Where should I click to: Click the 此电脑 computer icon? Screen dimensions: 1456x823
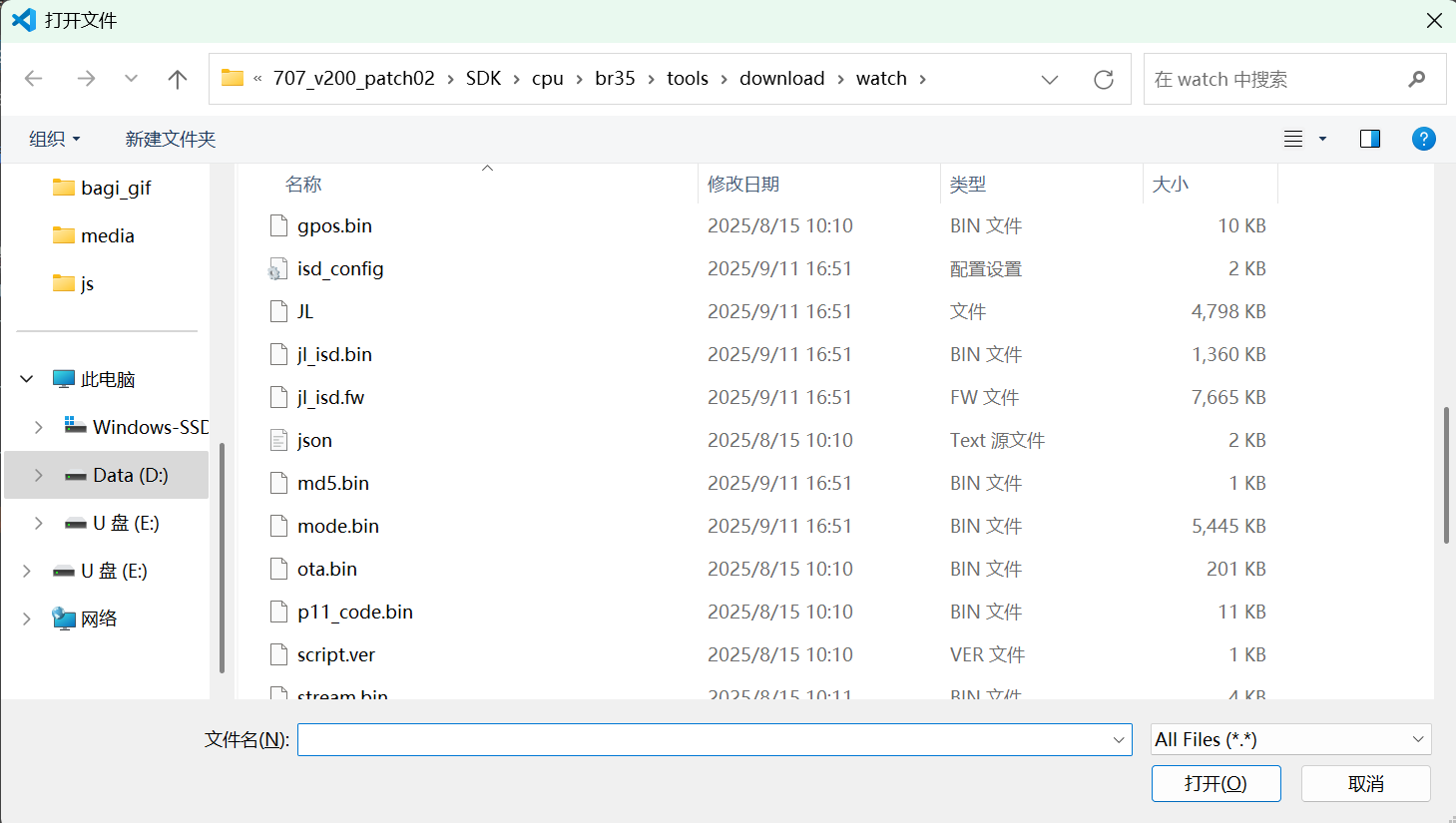pos(64,379)
